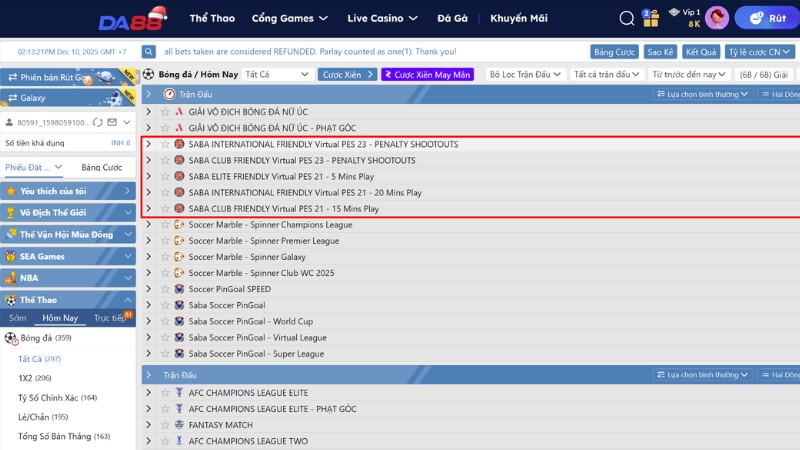Open the mail envelope icon
Image resolution: width=800 pixels, height=450 pixels.
112,122
